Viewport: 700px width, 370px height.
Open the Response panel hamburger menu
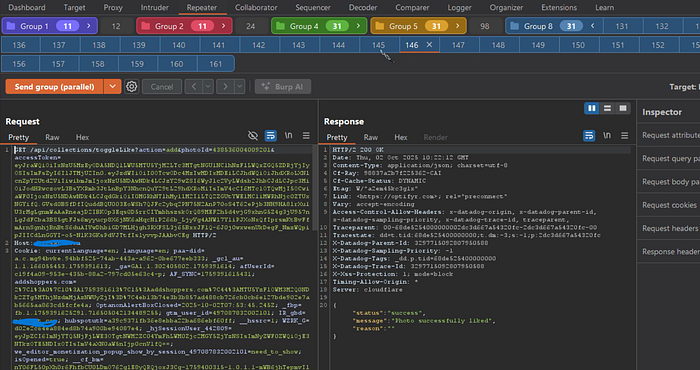point(625,136)
